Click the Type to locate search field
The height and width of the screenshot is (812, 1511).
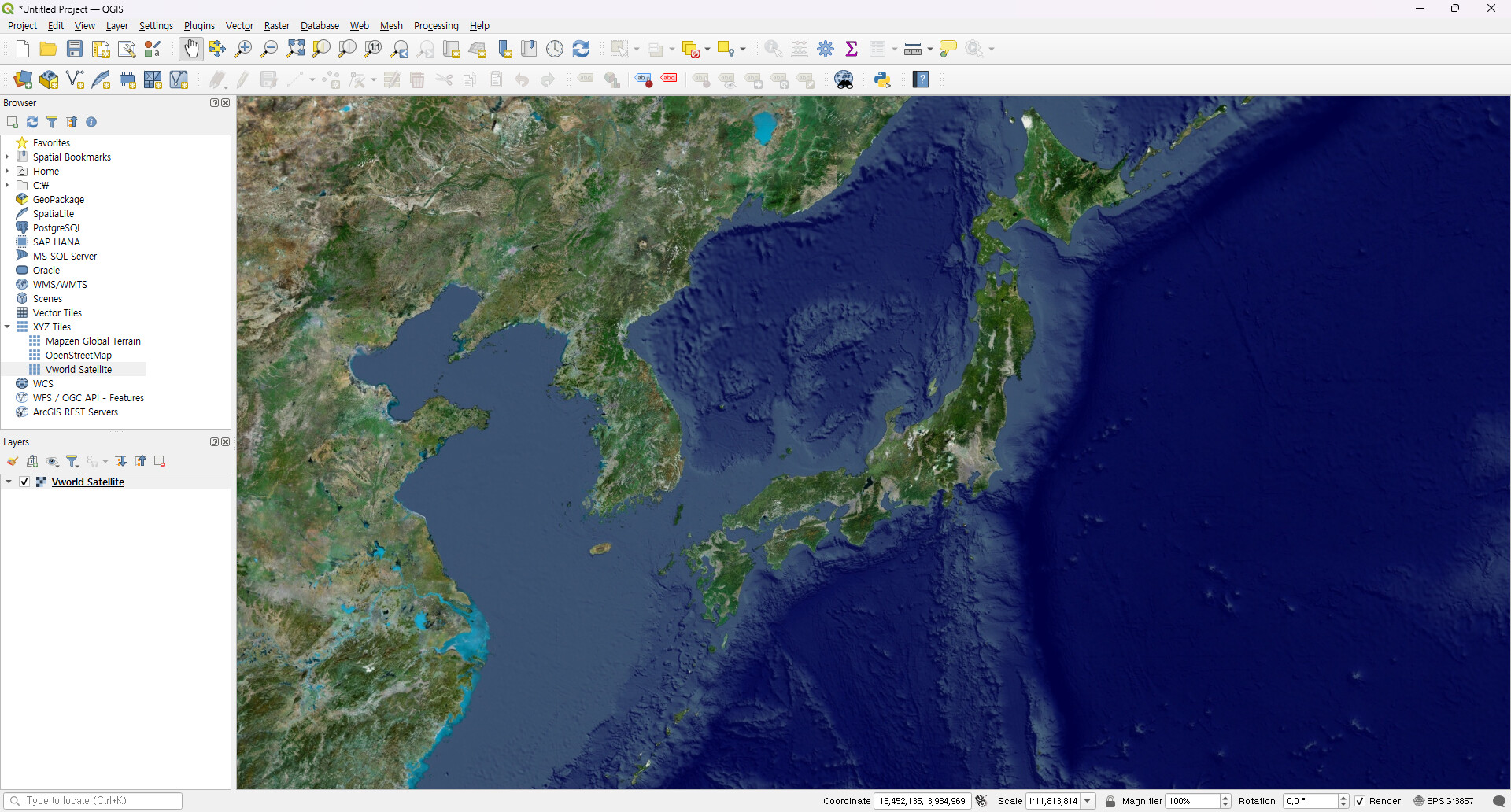point(94,800)
